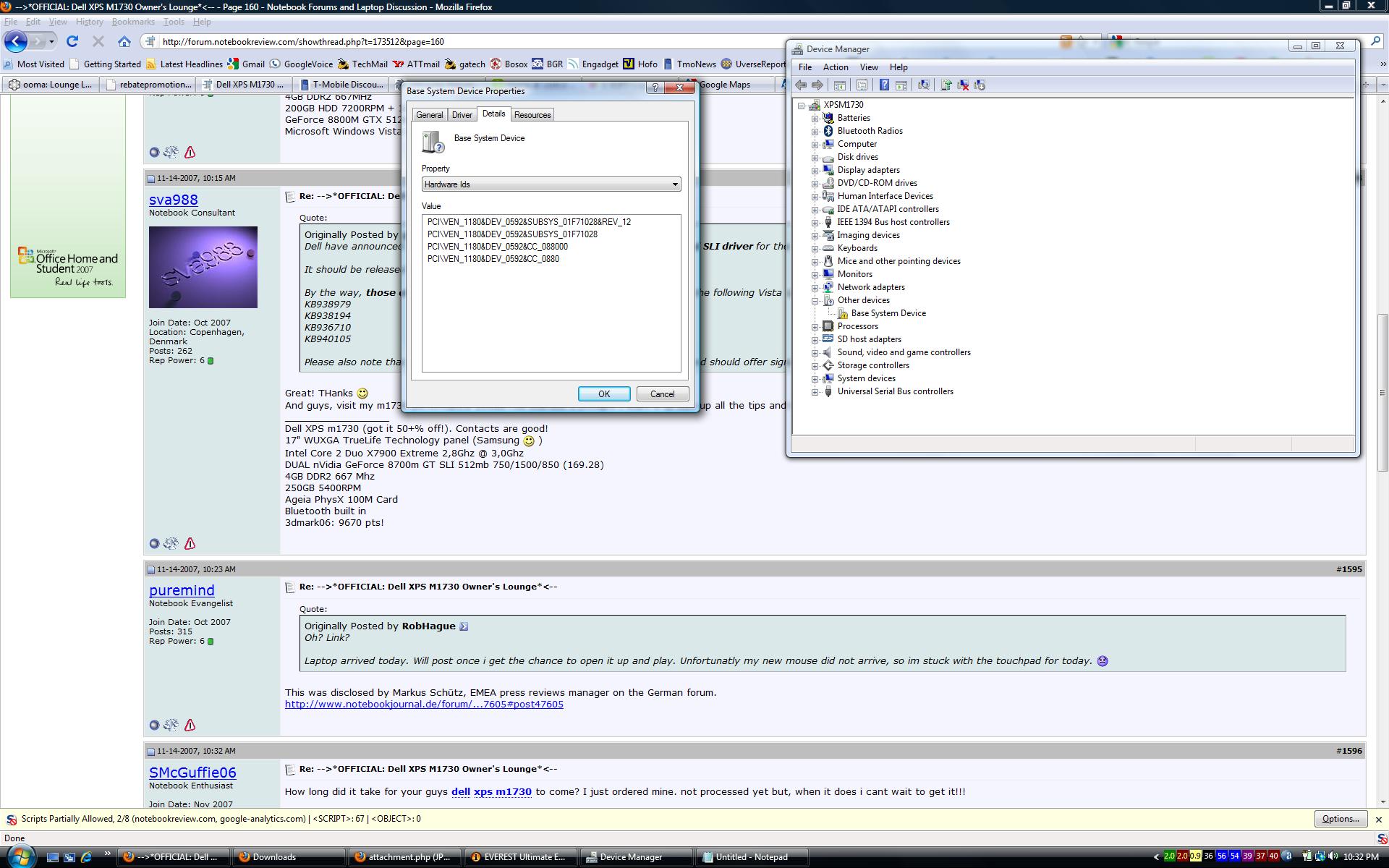The width and height of the screenshot is (1389, 868).
Task: Click Firefox back navigation button
Action: point(16,41)
